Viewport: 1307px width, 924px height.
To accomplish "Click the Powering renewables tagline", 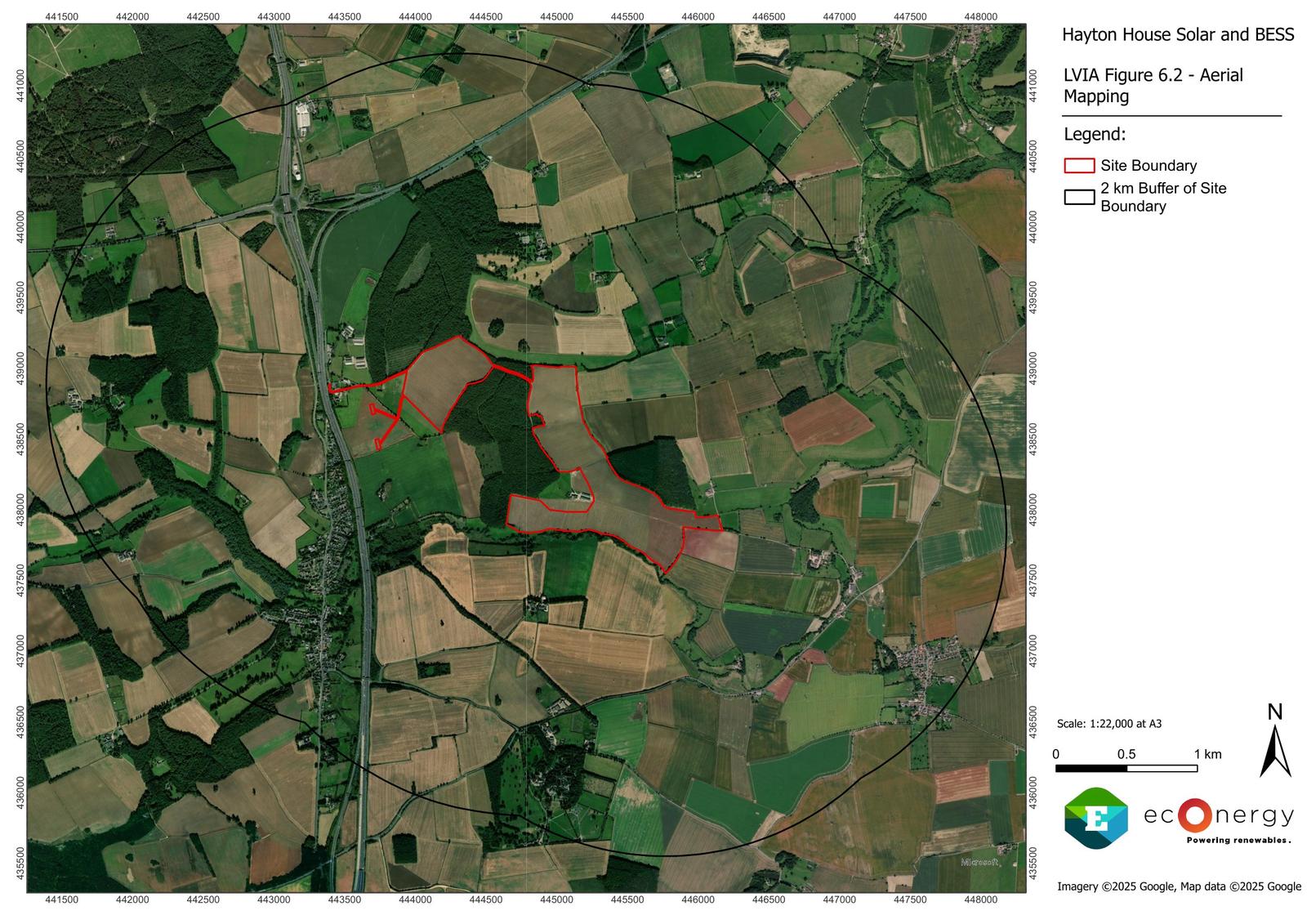I will point(1238,840).
